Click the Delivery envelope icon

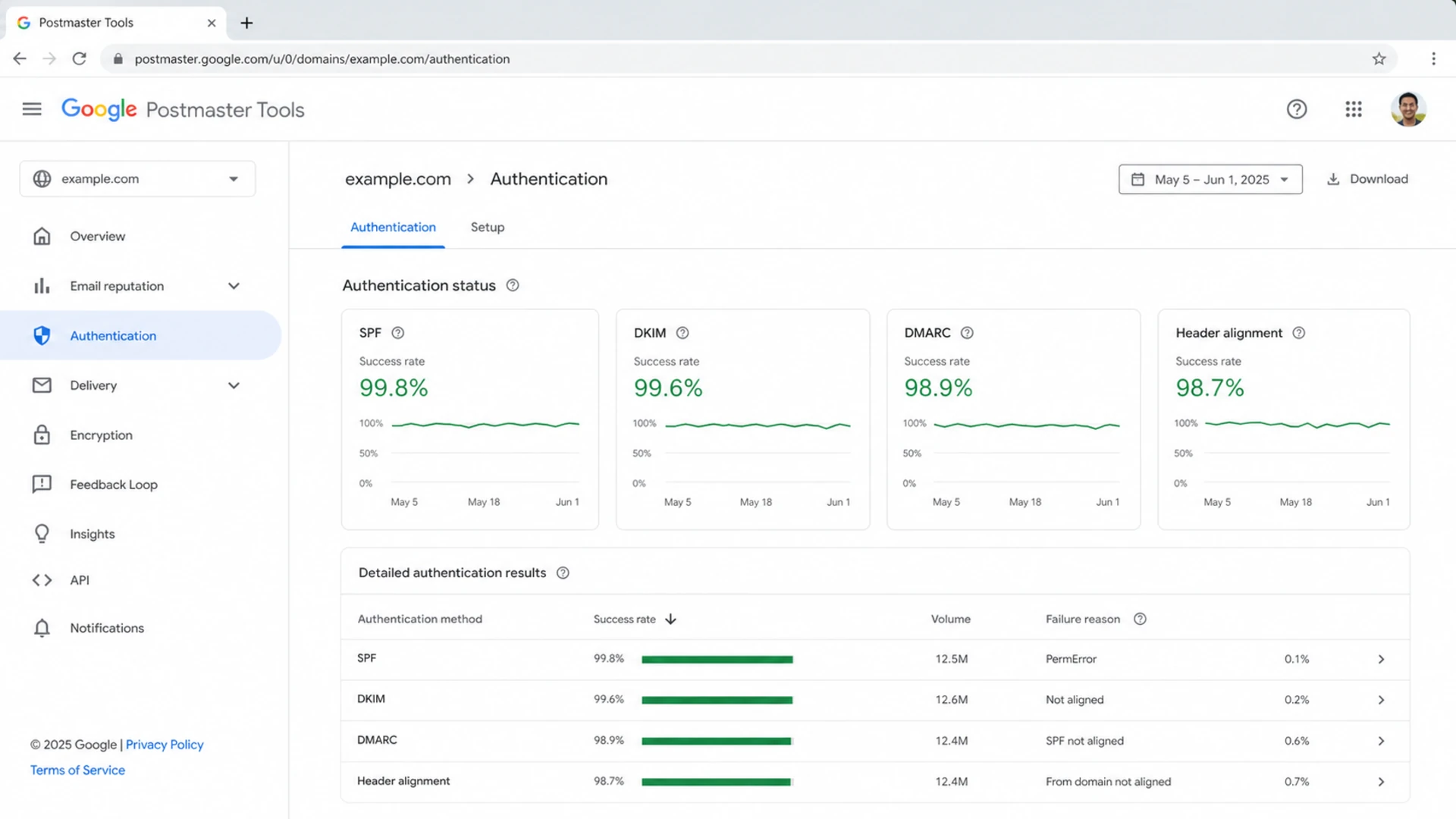(42, 385)
